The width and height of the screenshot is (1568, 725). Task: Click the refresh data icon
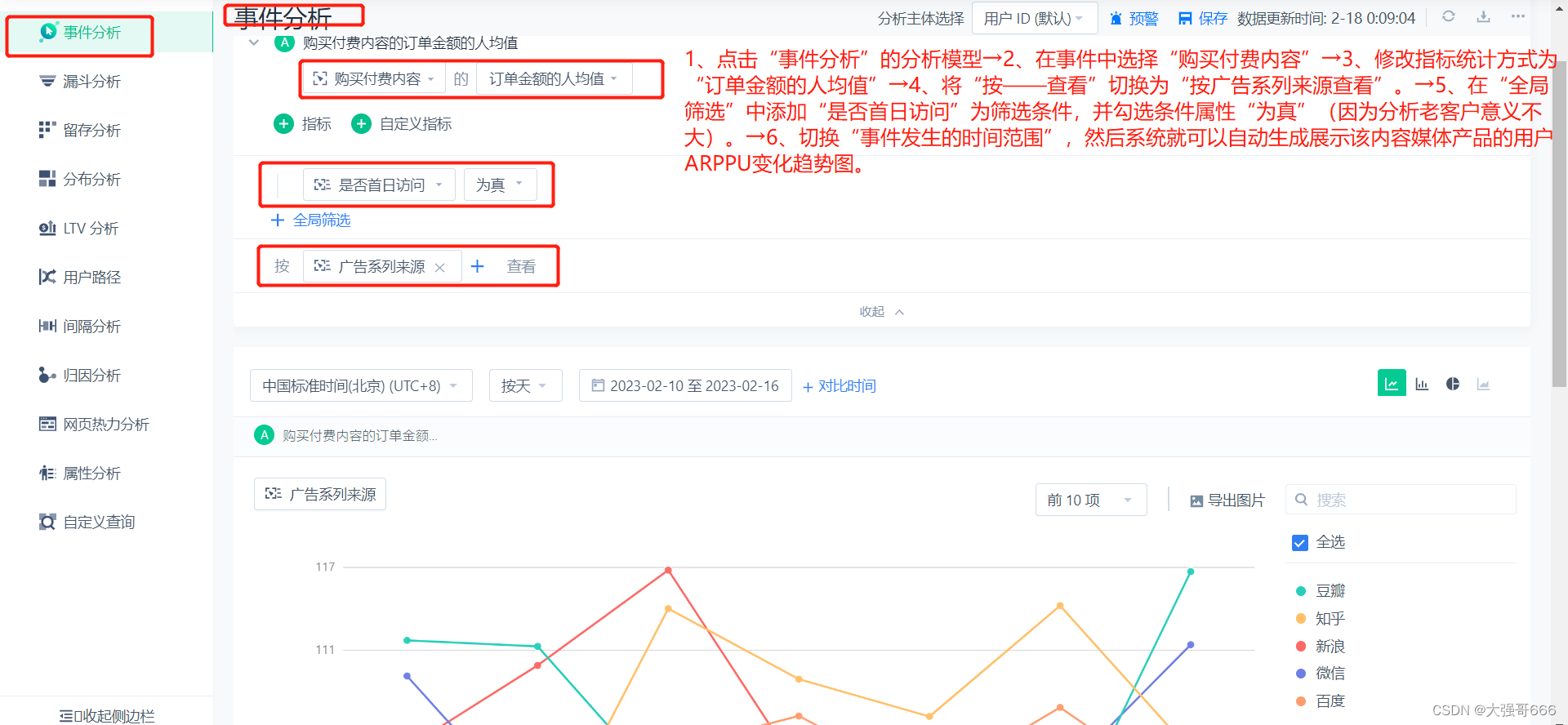coord(1449,16)
